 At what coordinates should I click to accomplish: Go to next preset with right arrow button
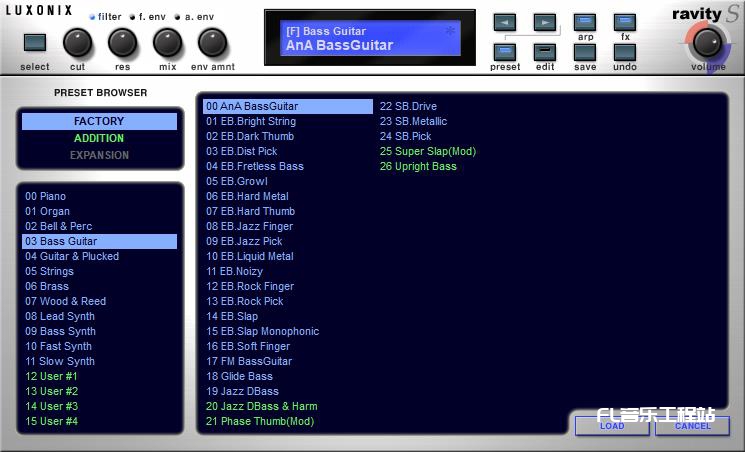point(544,22)
